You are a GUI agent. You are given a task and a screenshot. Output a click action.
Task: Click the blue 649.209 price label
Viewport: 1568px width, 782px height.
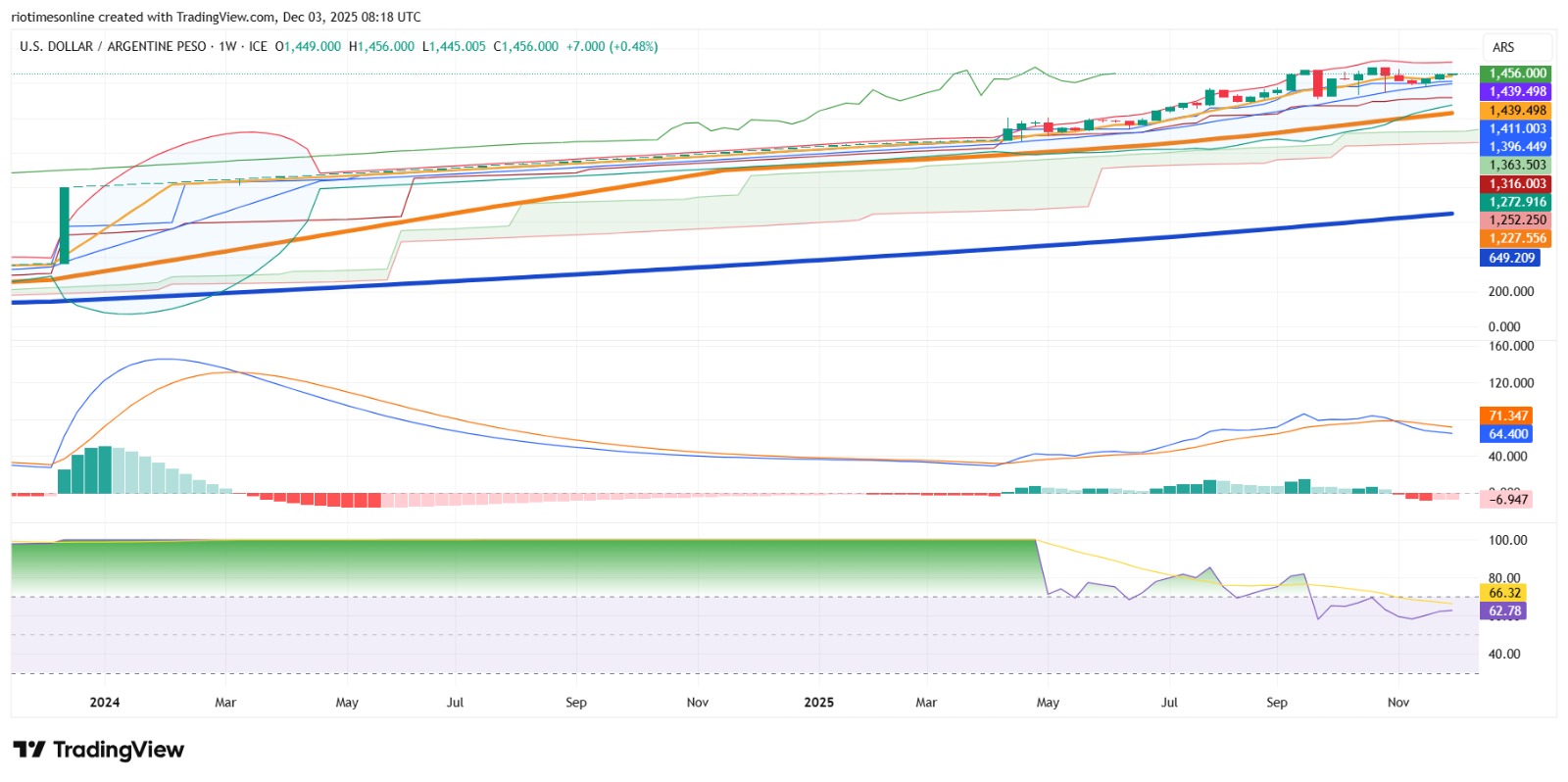tap(1511, 258)
